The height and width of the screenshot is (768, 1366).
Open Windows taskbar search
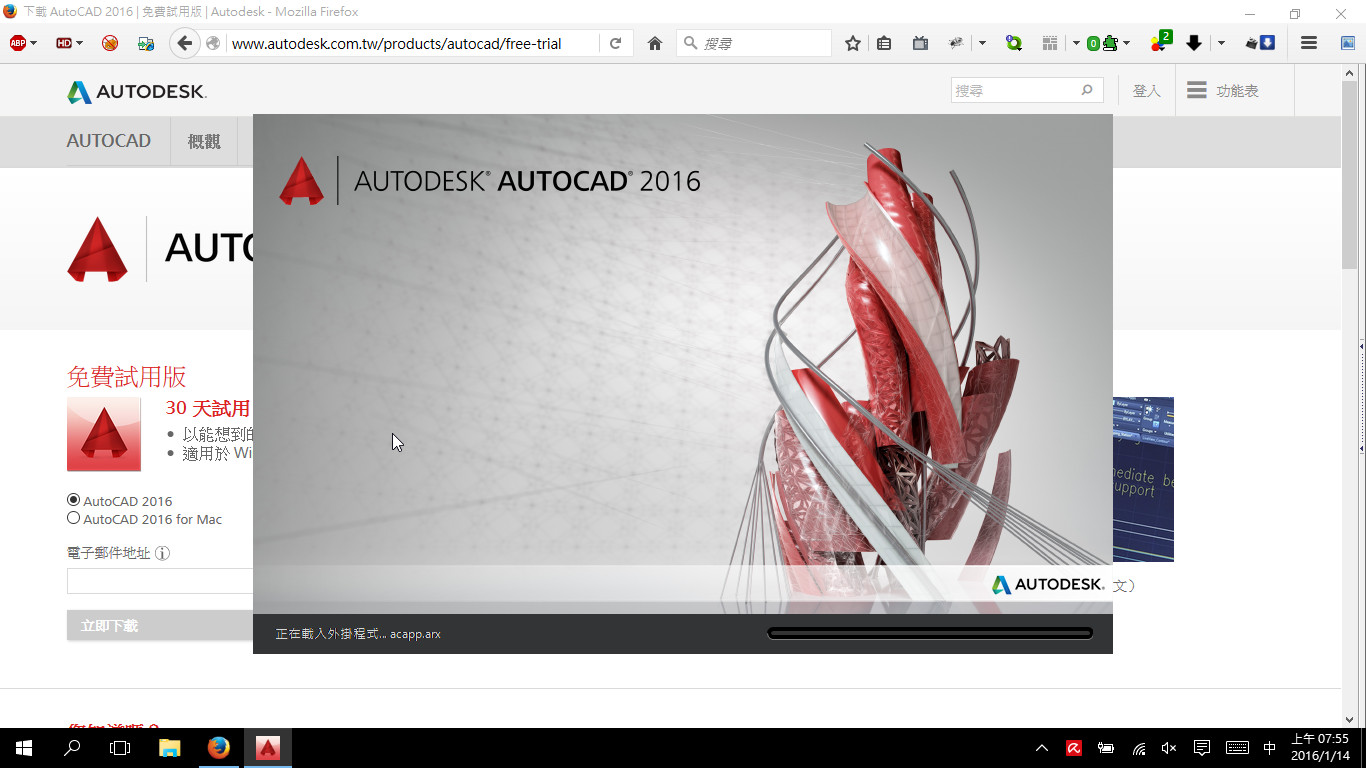click(x=72, y=748)
